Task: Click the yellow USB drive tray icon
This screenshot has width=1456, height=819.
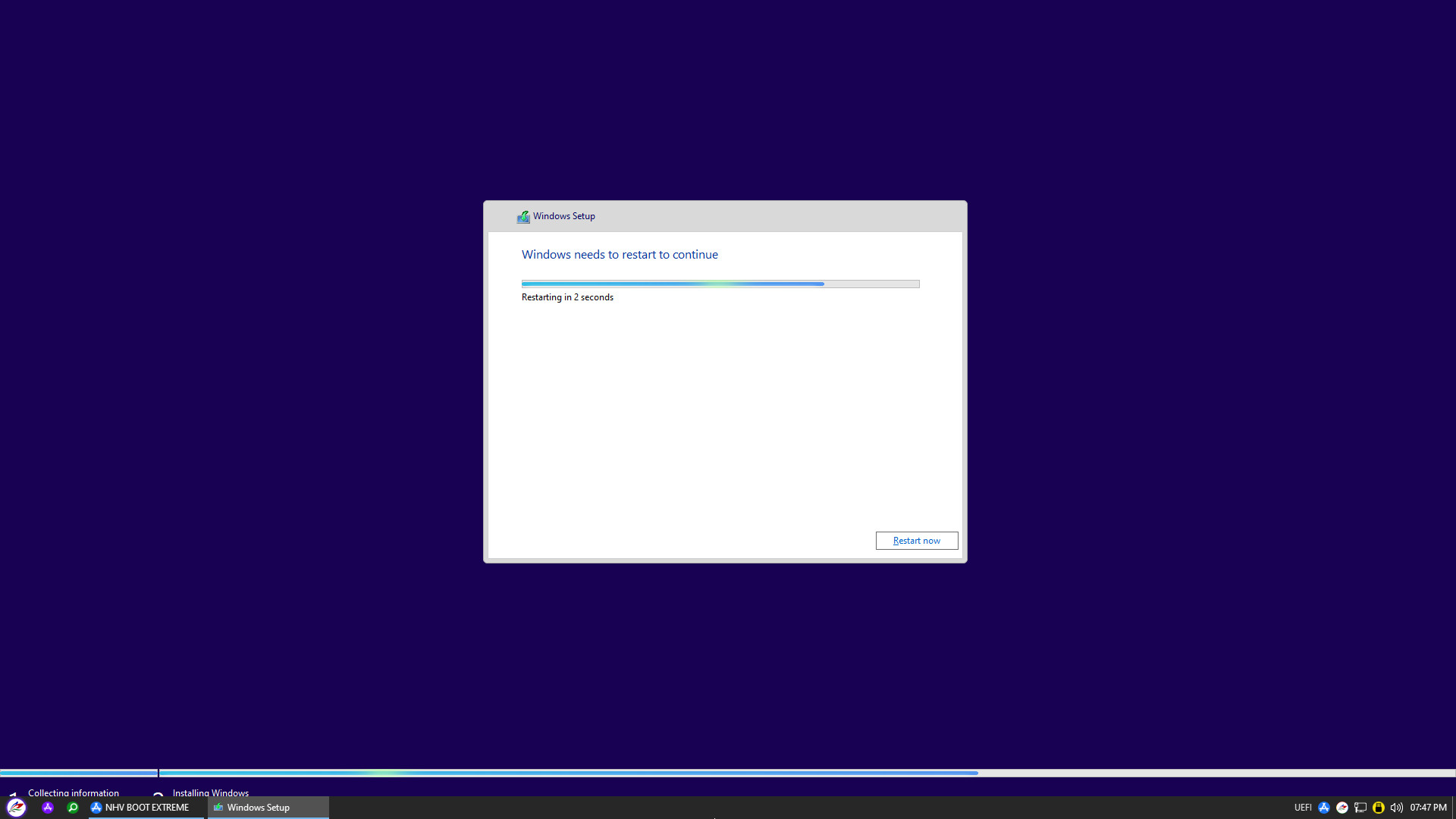Action: pyautogui.click(x=1379, y=808)
